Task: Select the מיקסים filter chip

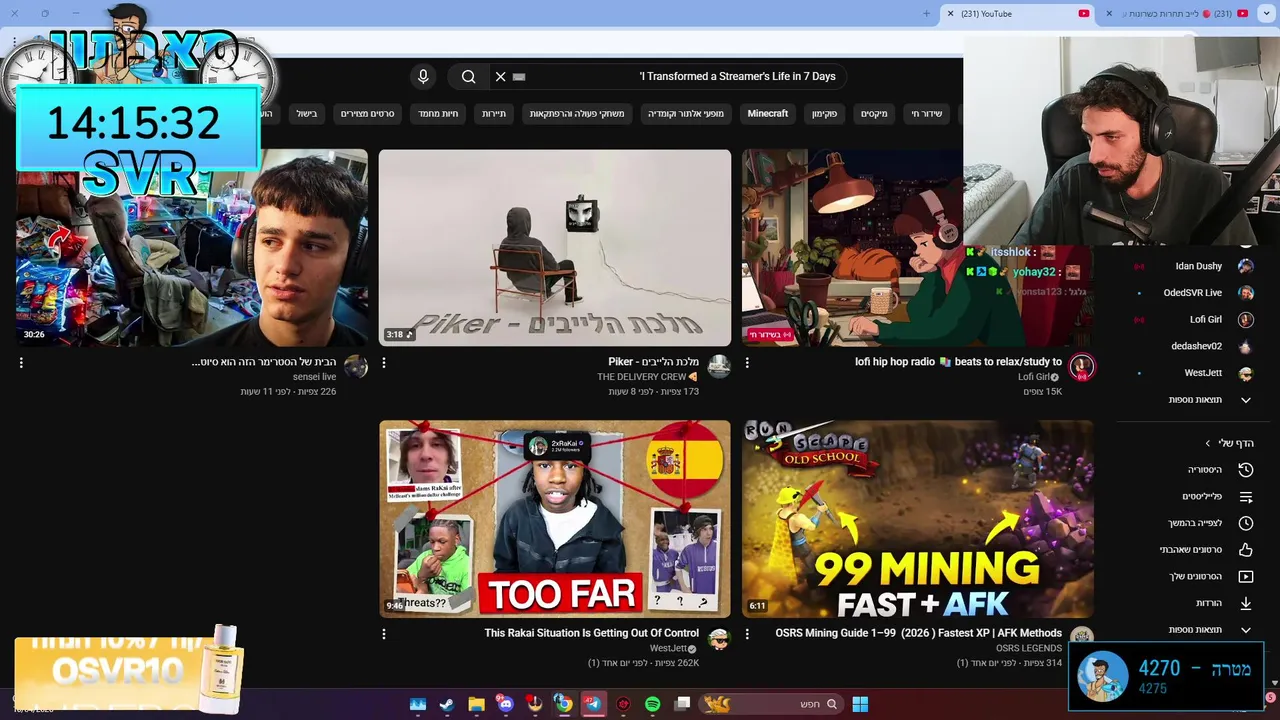Action: (874, 114)
